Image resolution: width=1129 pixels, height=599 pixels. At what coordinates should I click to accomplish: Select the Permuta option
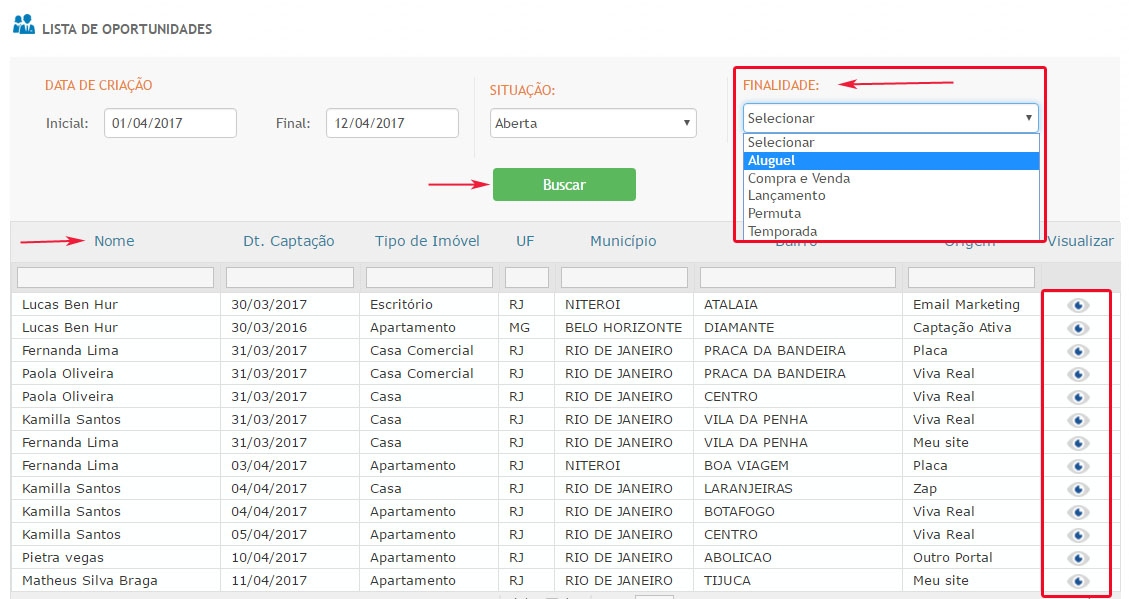point(774,213)
